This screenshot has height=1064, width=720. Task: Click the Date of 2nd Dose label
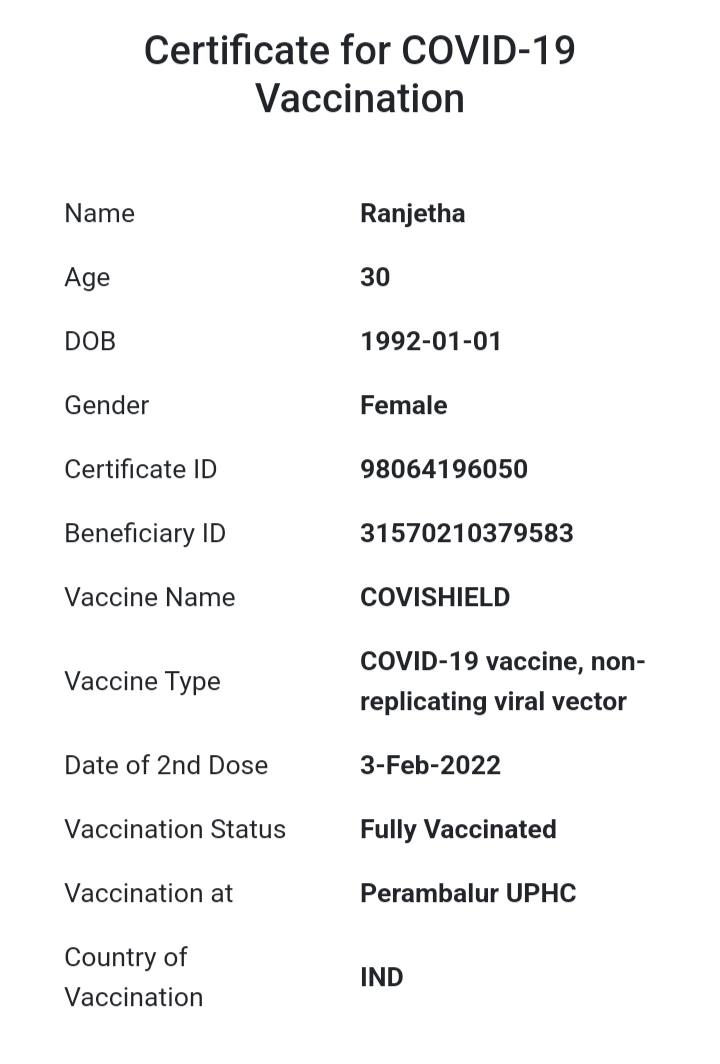(166, 765)
